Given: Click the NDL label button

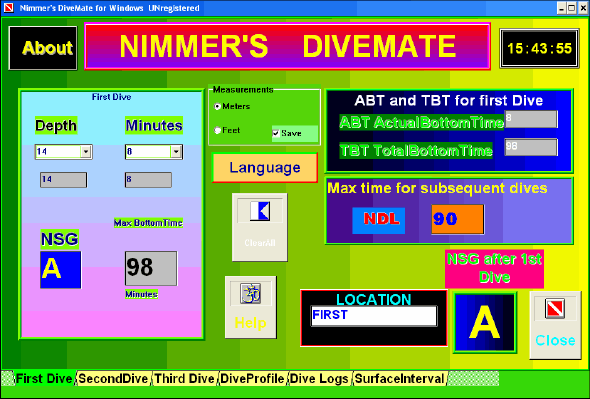Looking at the screenshot, I should pos(379,220).
